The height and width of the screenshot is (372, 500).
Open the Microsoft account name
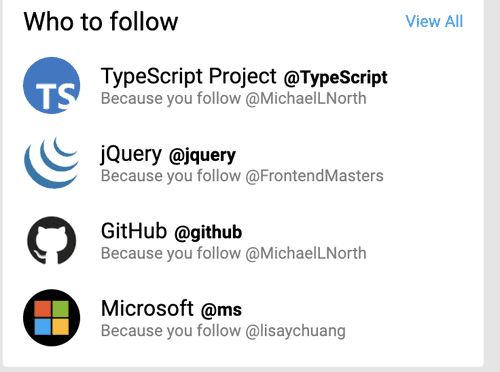point(147,308)
